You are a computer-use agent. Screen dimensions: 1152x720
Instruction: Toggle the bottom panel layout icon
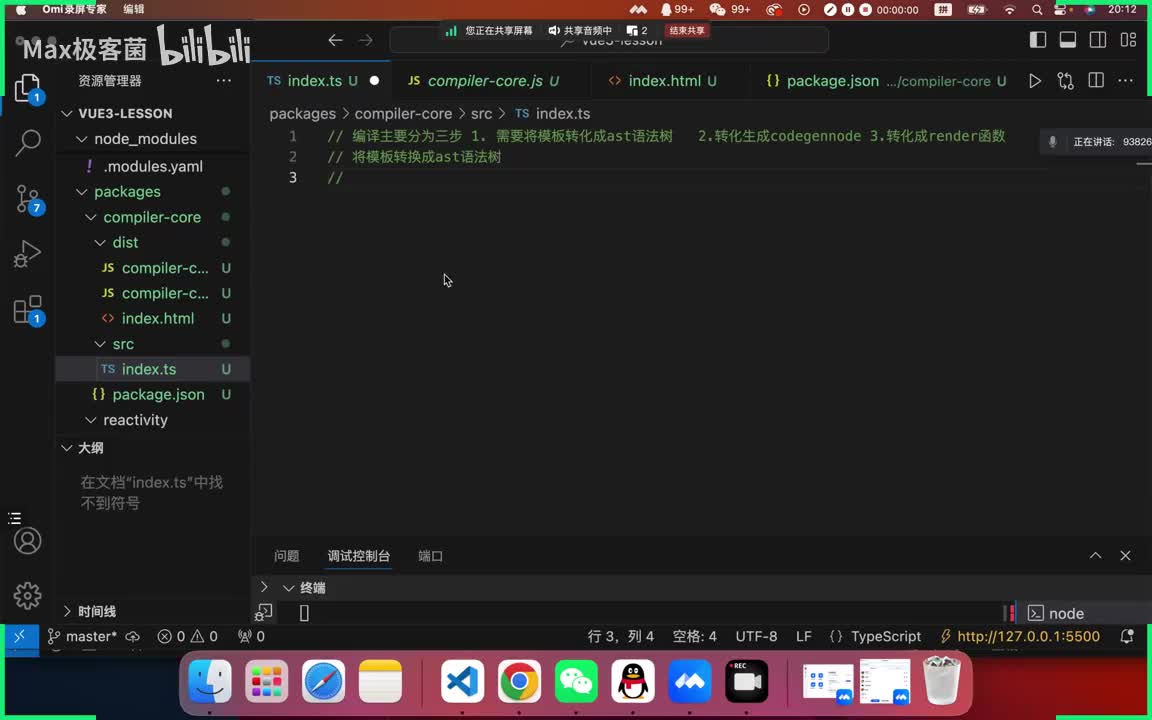point(1068,40)
